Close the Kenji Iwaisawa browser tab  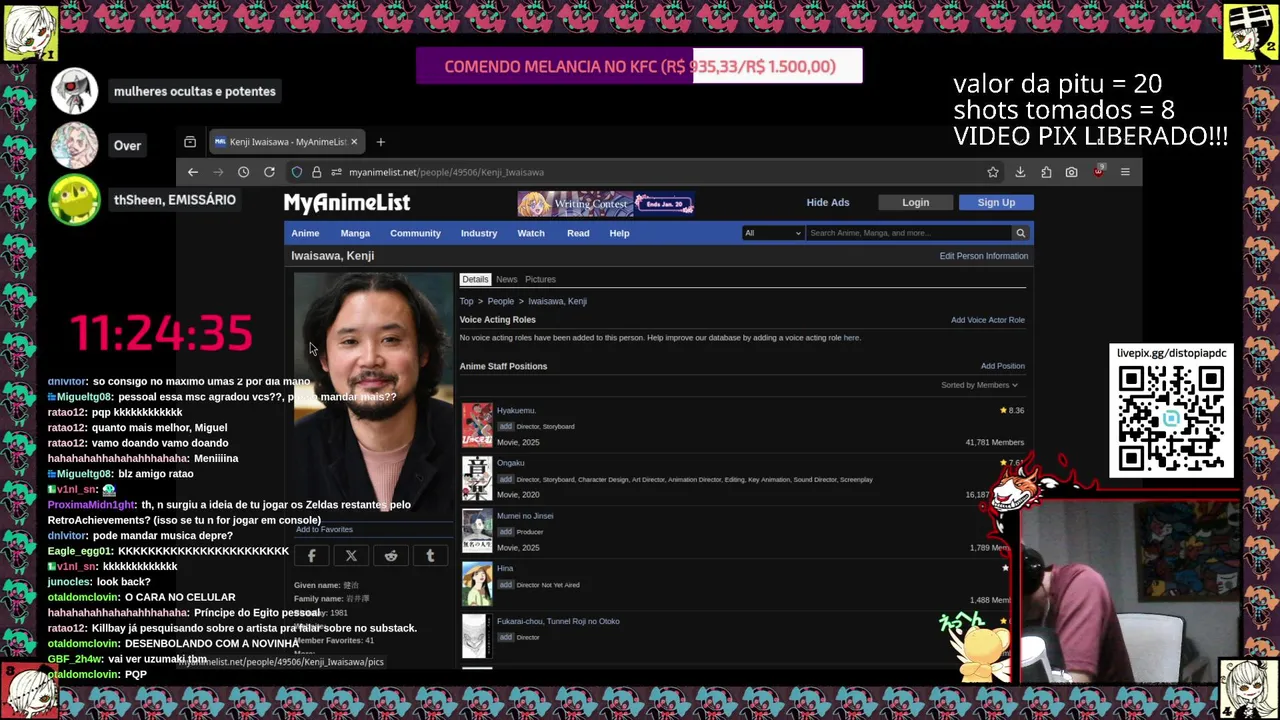click(353, 142)
